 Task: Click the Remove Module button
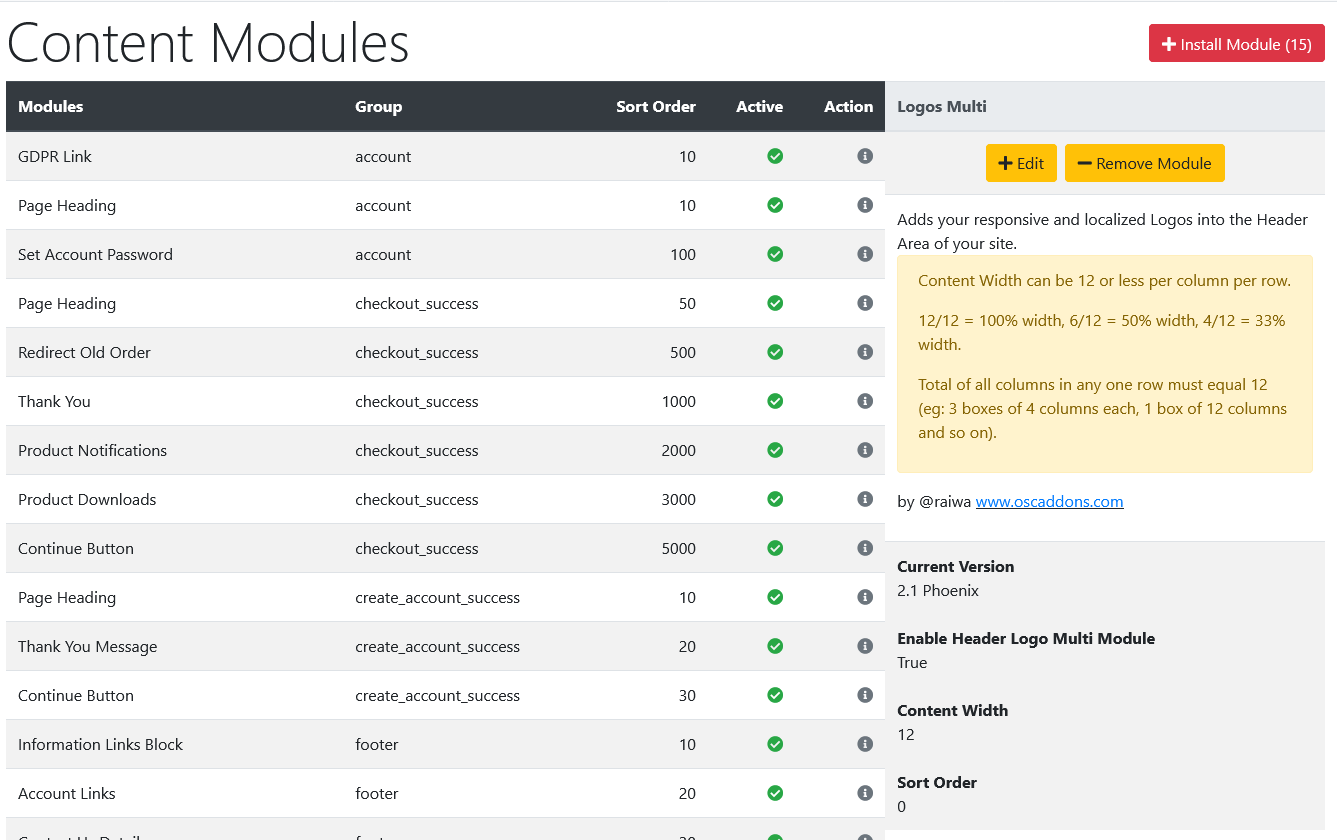(1145, 163)
